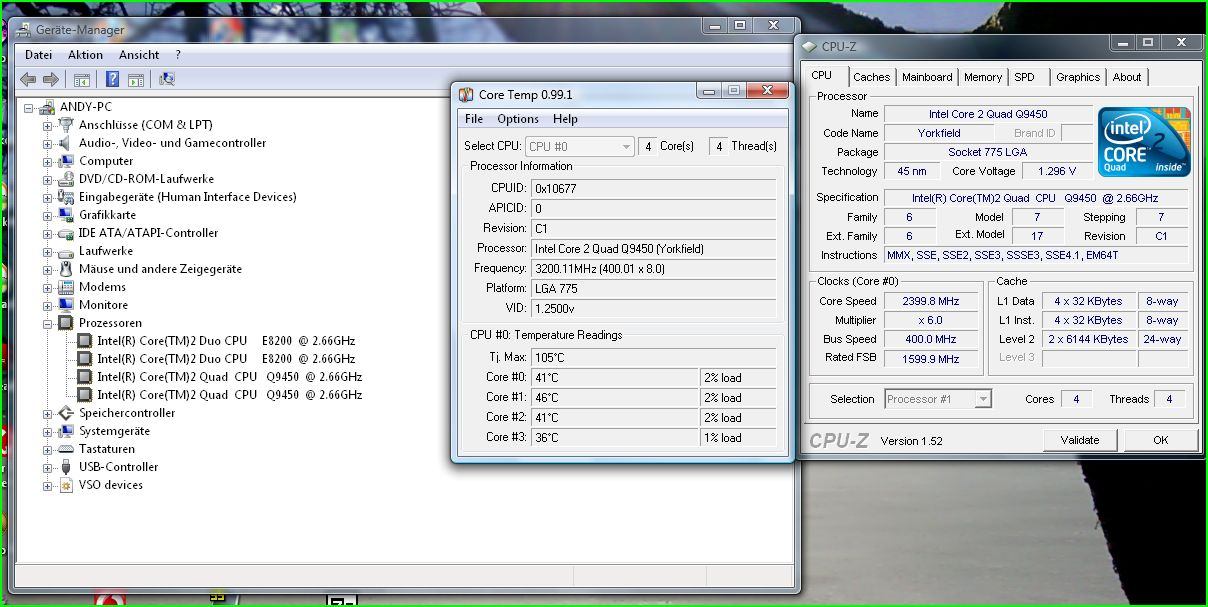Open the Aktion menu in Geräte-Manager
The image size is (1208, 607).
tap(86, 55)
